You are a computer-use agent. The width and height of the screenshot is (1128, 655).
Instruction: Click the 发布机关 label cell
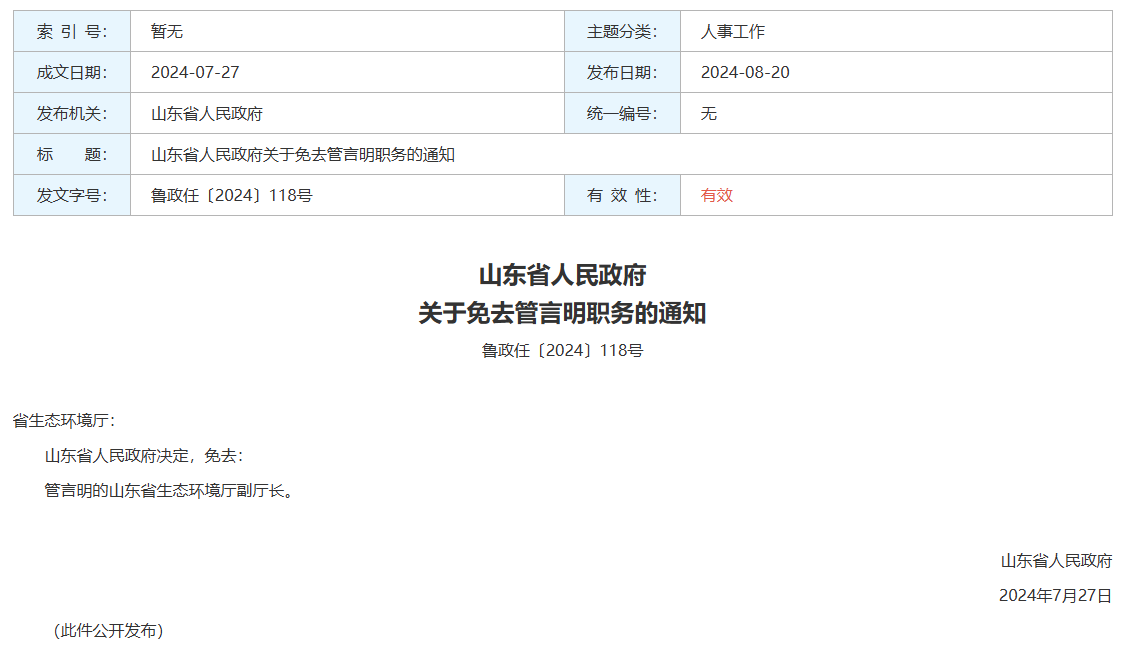(71, 112)
